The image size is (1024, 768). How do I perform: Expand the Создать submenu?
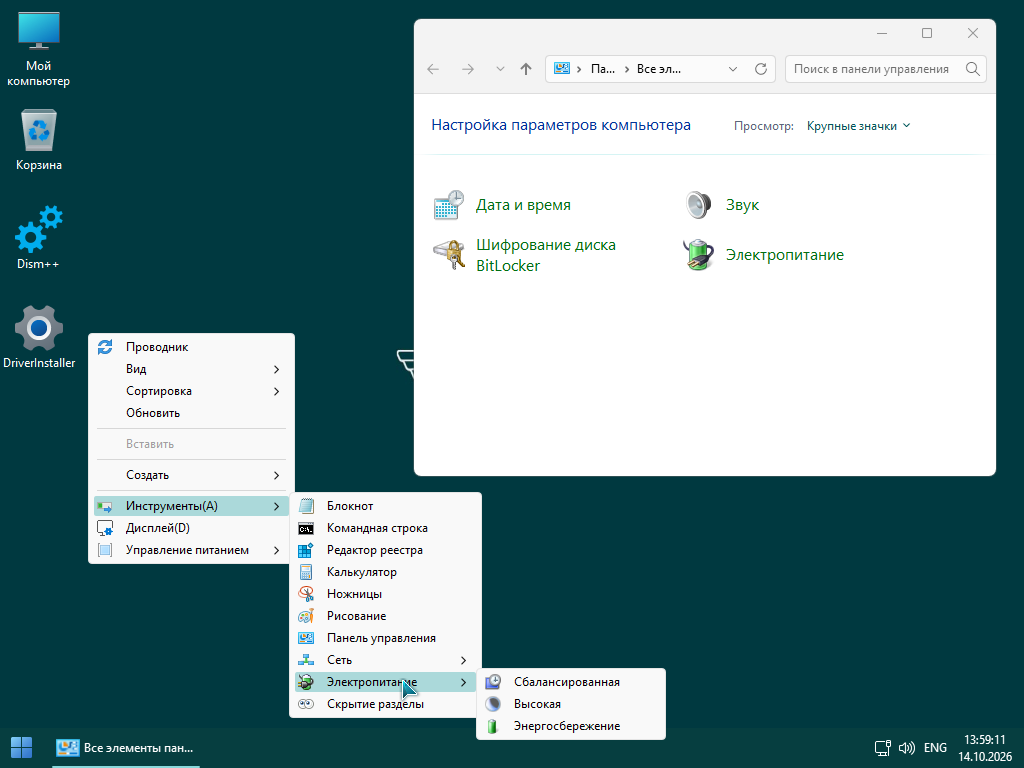coord(191,475)
